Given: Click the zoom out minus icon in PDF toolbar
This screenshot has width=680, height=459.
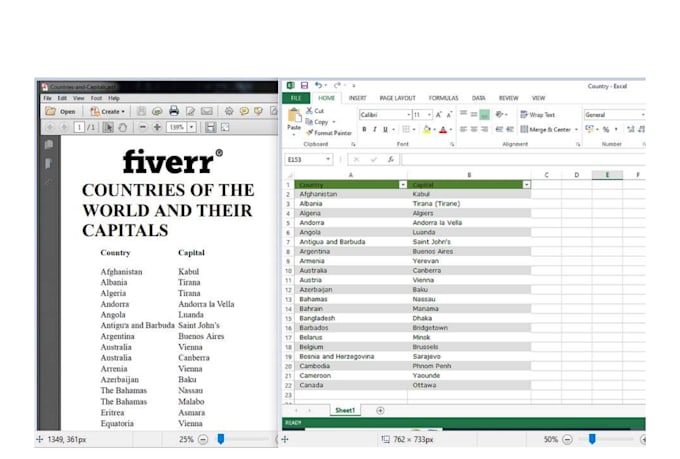Looking at the screenshot, I should (x=143, y=127).
